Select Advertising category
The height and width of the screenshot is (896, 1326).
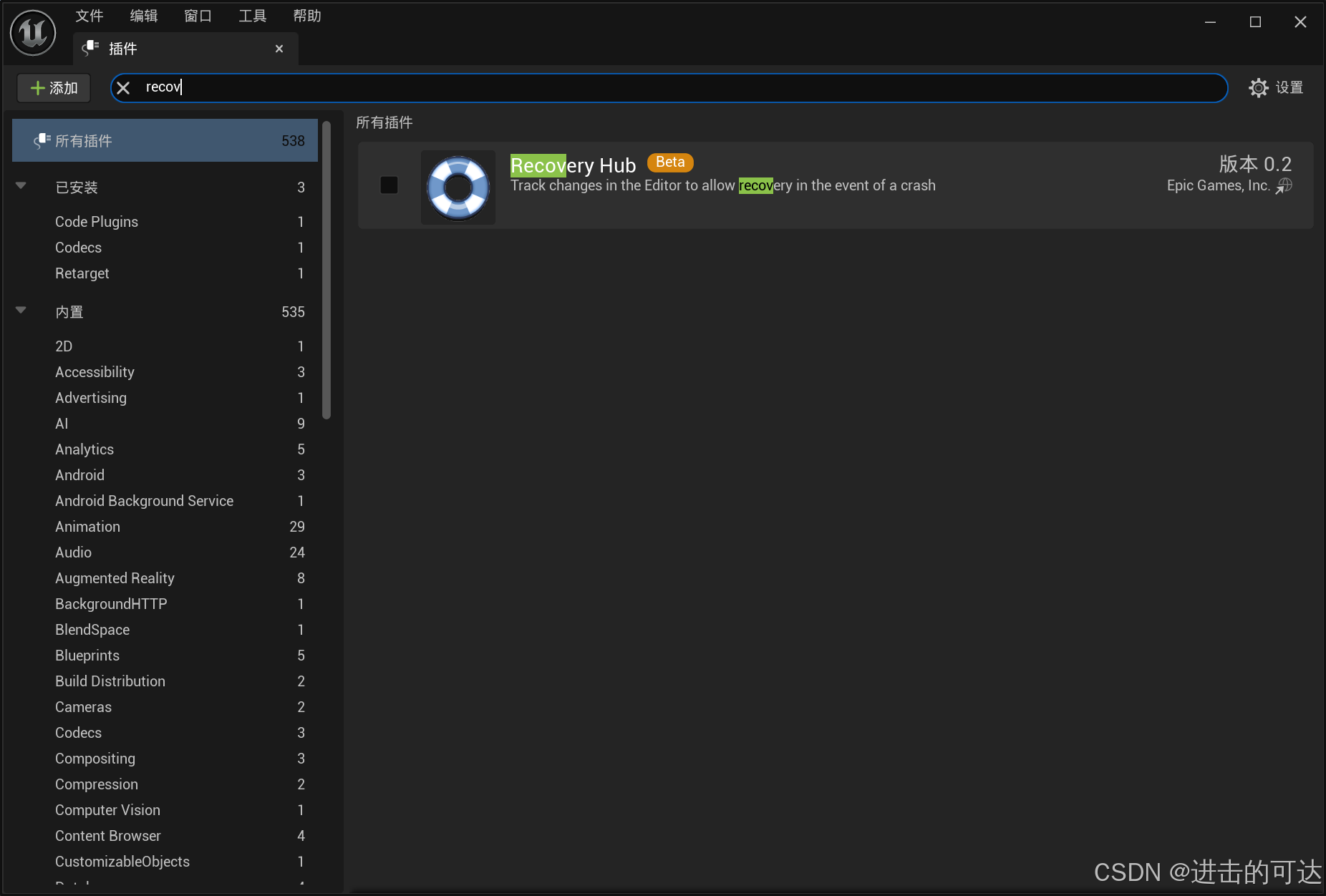pyautogui.click(x=165, y=398)
